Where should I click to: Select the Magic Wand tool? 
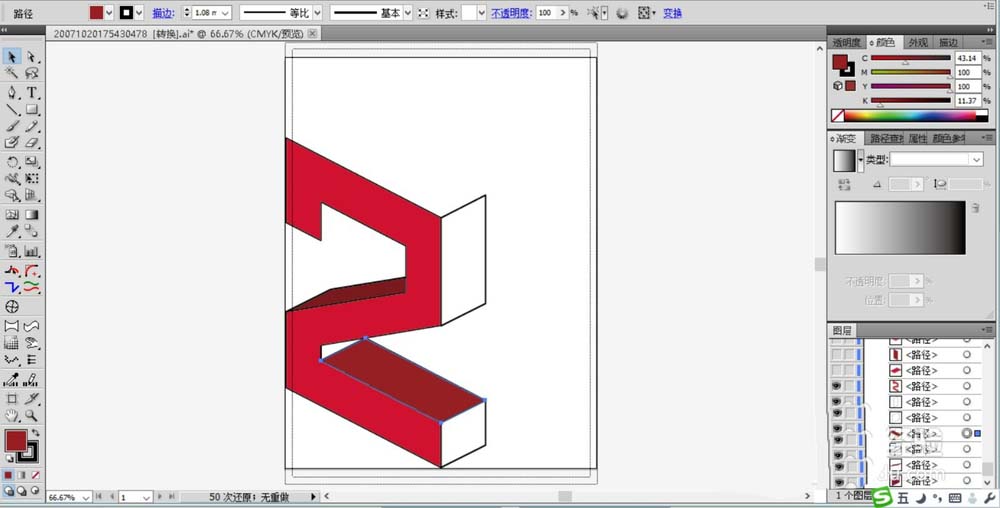click(x=11, y=74)
